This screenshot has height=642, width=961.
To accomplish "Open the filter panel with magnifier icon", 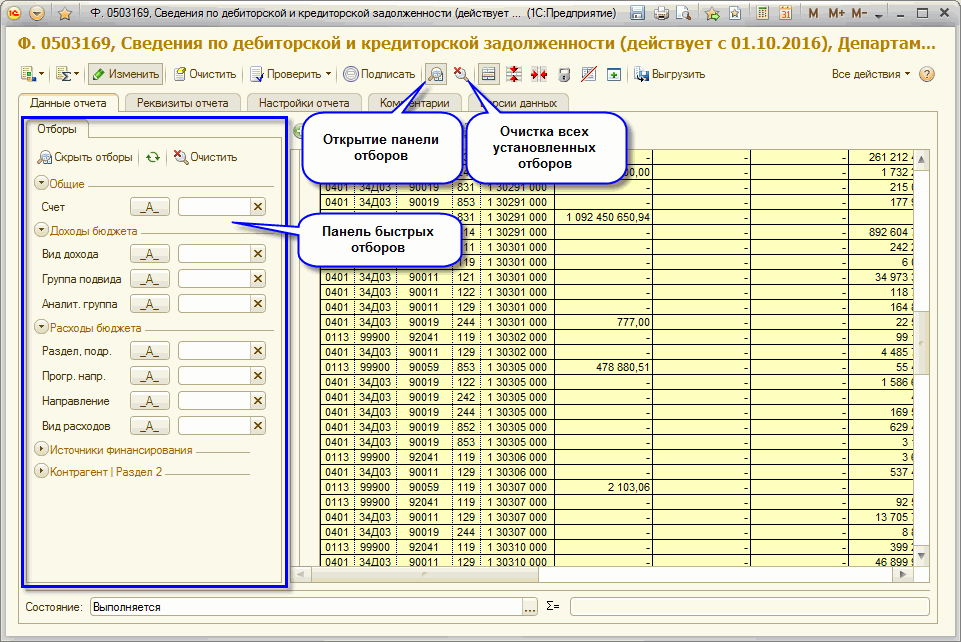I will tap(436, 74).
